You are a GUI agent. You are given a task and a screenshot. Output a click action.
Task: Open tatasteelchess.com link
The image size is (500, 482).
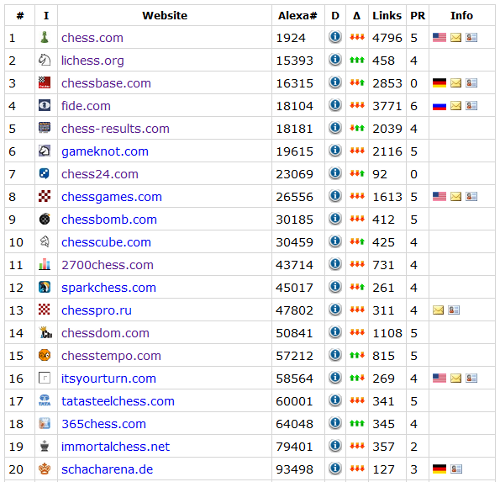coord(118,401)
